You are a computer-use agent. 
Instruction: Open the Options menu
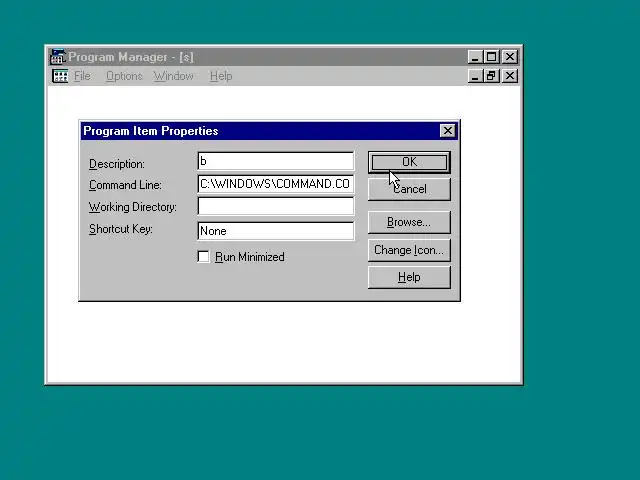pyautogui.click(x=124, y=76)
